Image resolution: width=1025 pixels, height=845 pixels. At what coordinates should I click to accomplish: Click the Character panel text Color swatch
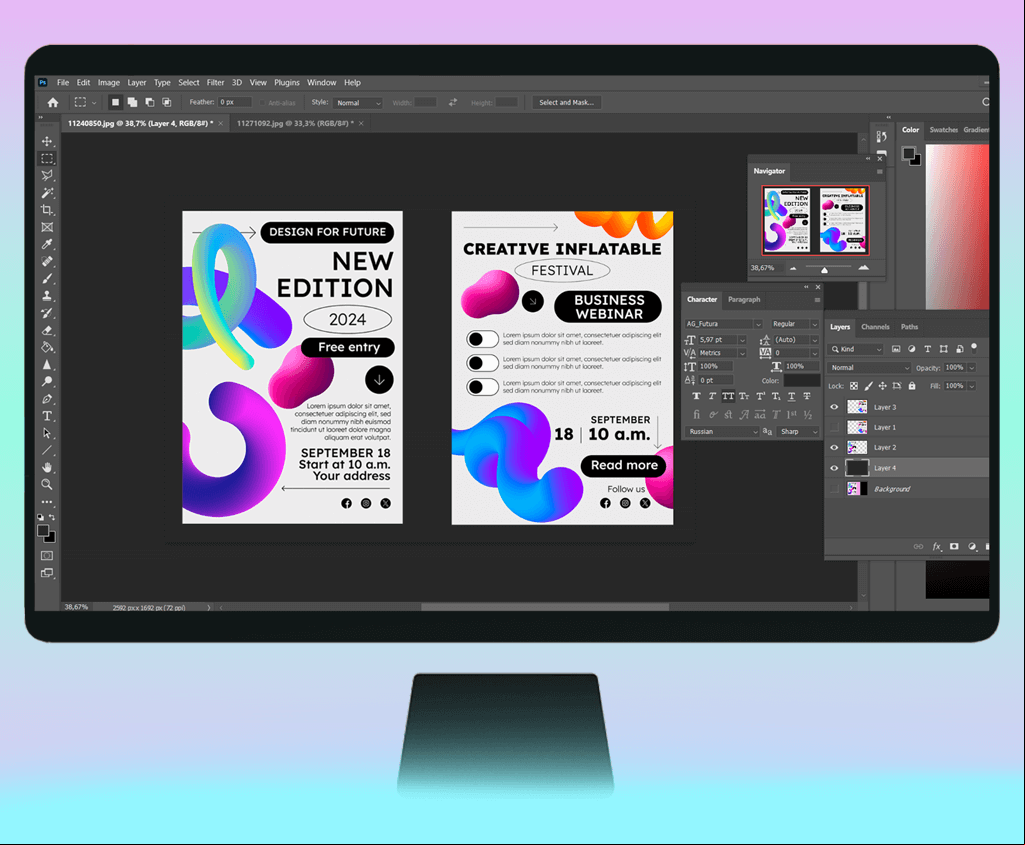(801, 380)
